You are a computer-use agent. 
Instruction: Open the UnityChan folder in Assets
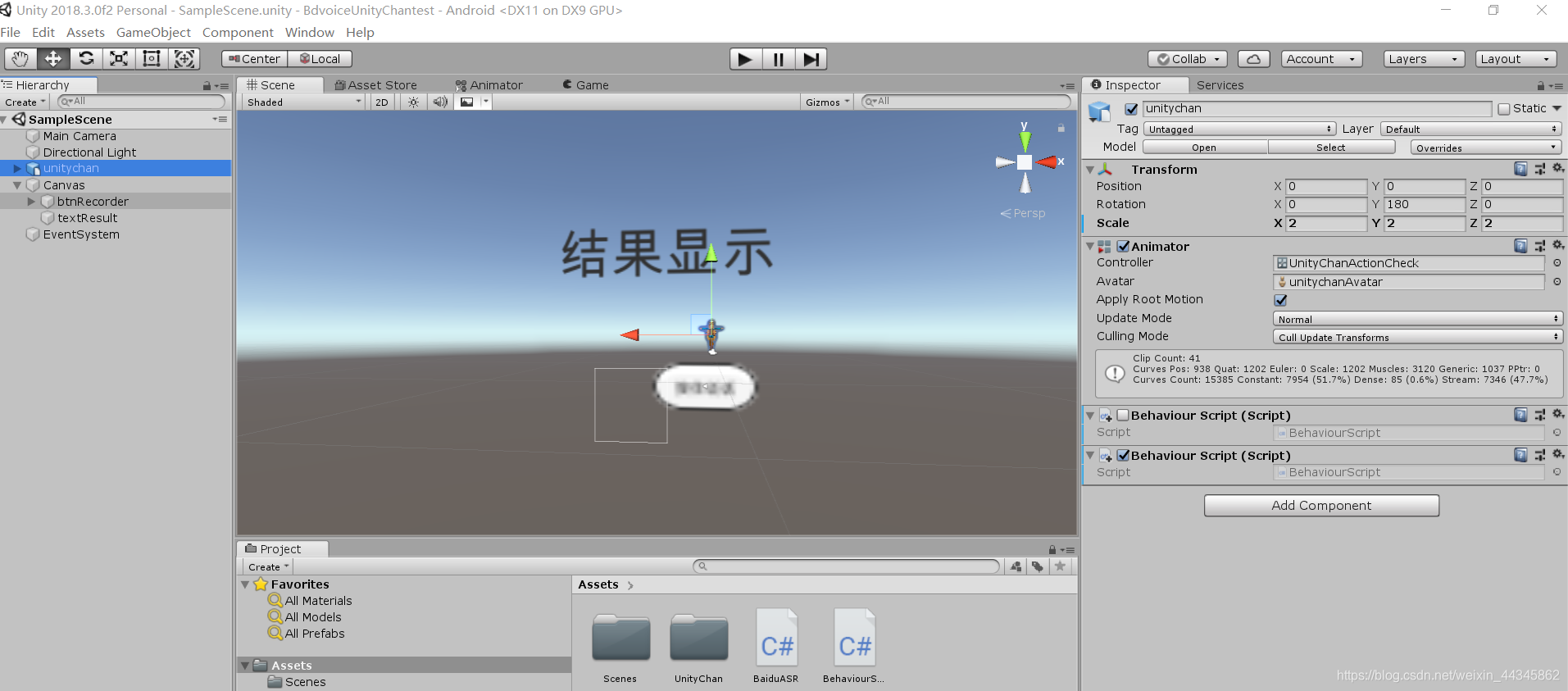coord(698,646)
